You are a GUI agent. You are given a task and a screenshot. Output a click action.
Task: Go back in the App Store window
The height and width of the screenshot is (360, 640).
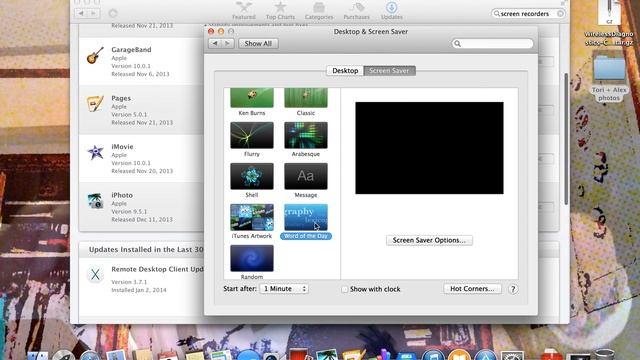pos(82,13)
